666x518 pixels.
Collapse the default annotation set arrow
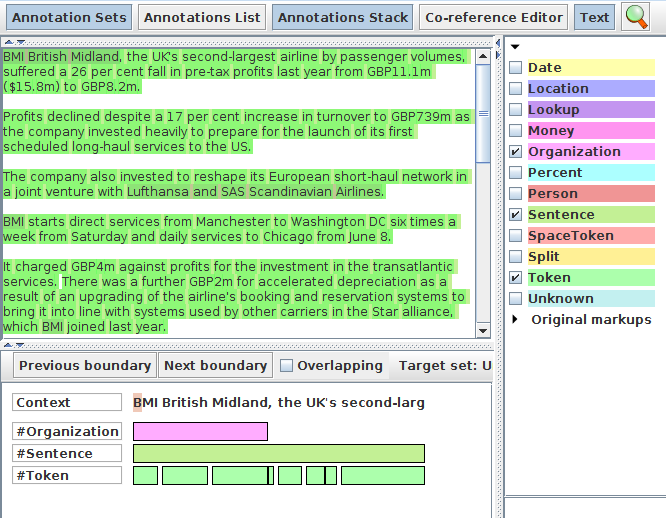[x=515, y=47]
